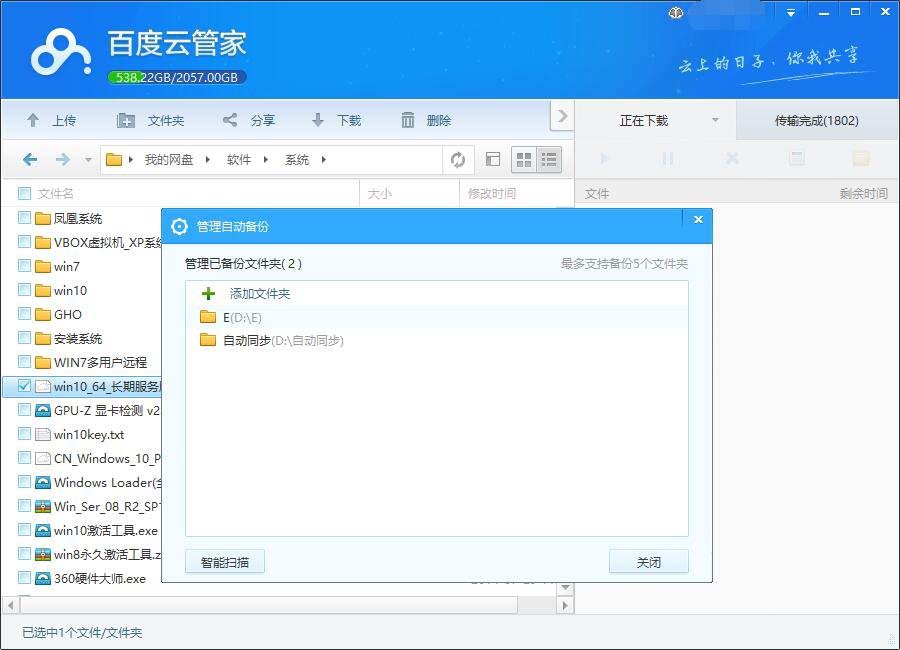
Task: Click horizontal scrollbar right arrow
Action: pos(565,605)
